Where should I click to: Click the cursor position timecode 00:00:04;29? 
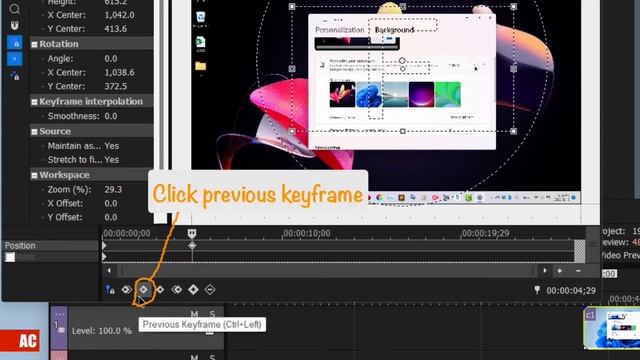click(x=571, y=290)
